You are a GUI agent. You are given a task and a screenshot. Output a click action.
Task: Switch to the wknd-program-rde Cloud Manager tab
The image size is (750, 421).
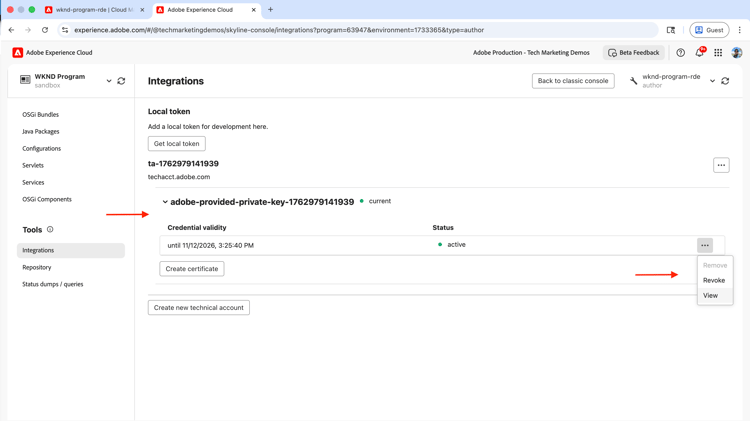95,10
